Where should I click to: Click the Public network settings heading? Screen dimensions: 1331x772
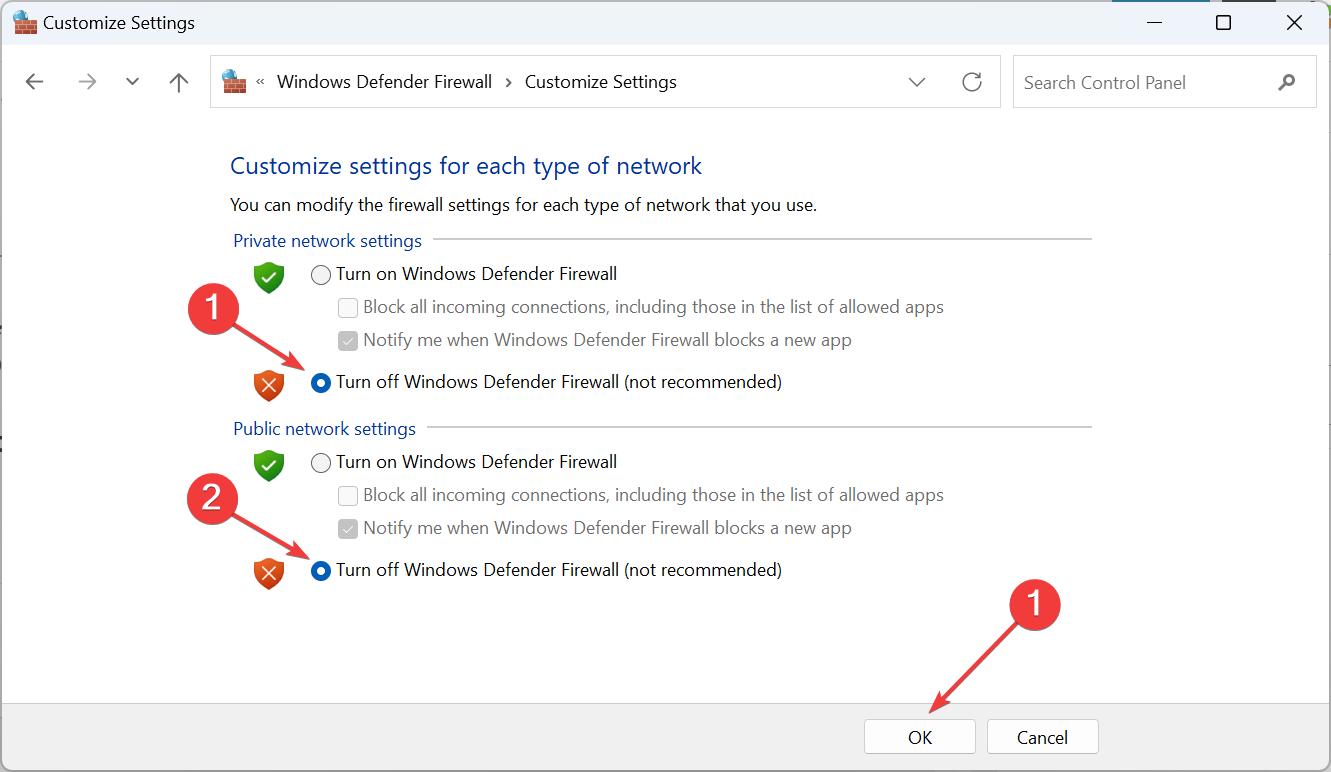coord(325,429)
